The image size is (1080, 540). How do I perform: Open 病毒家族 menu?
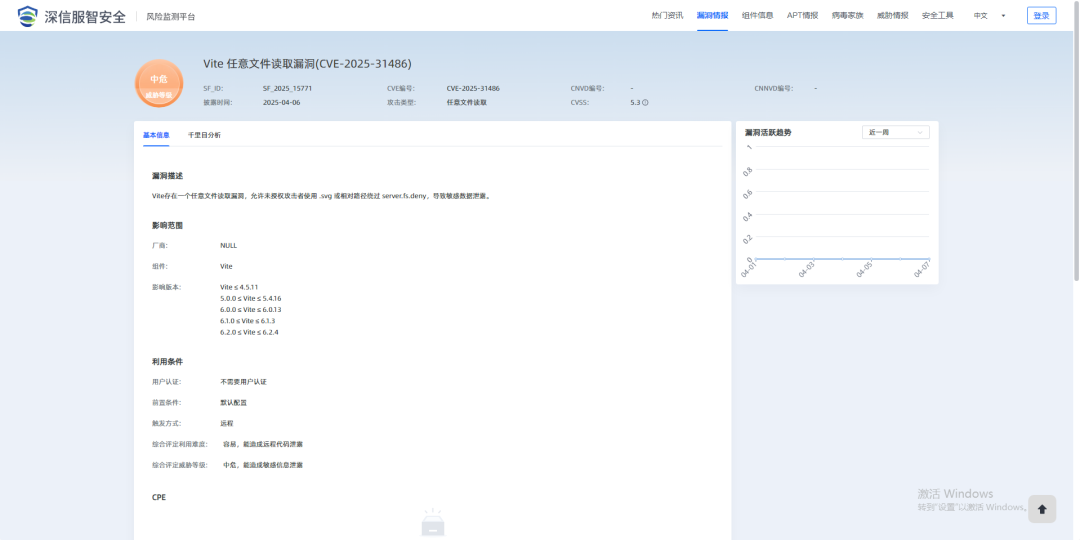[847, 15]
